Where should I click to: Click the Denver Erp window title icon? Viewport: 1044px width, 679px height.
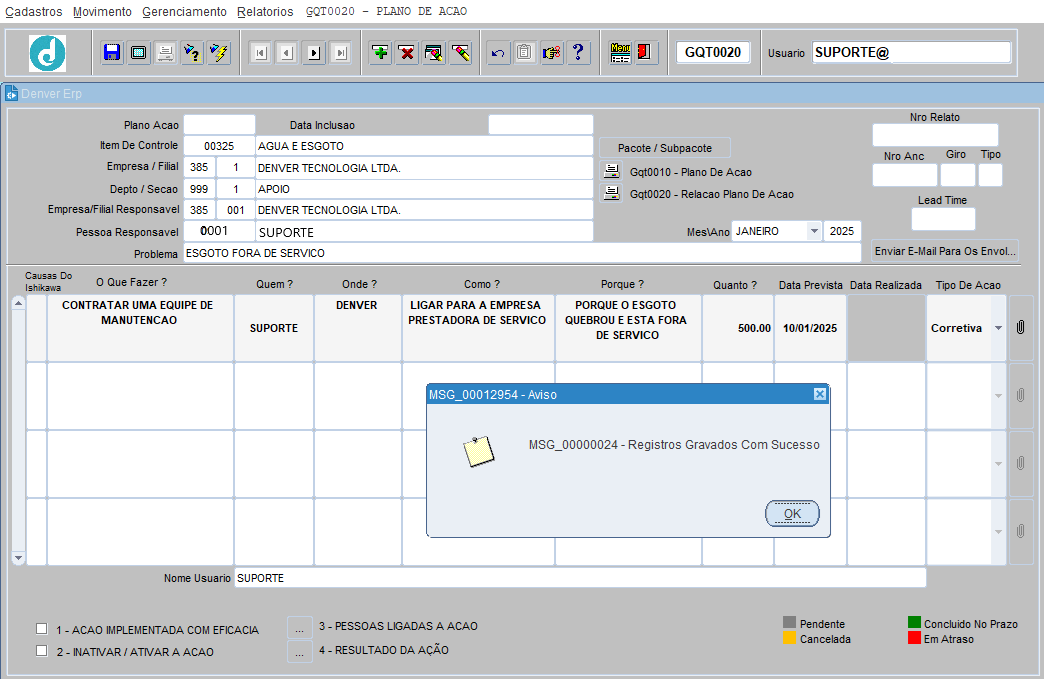(11, 94)
